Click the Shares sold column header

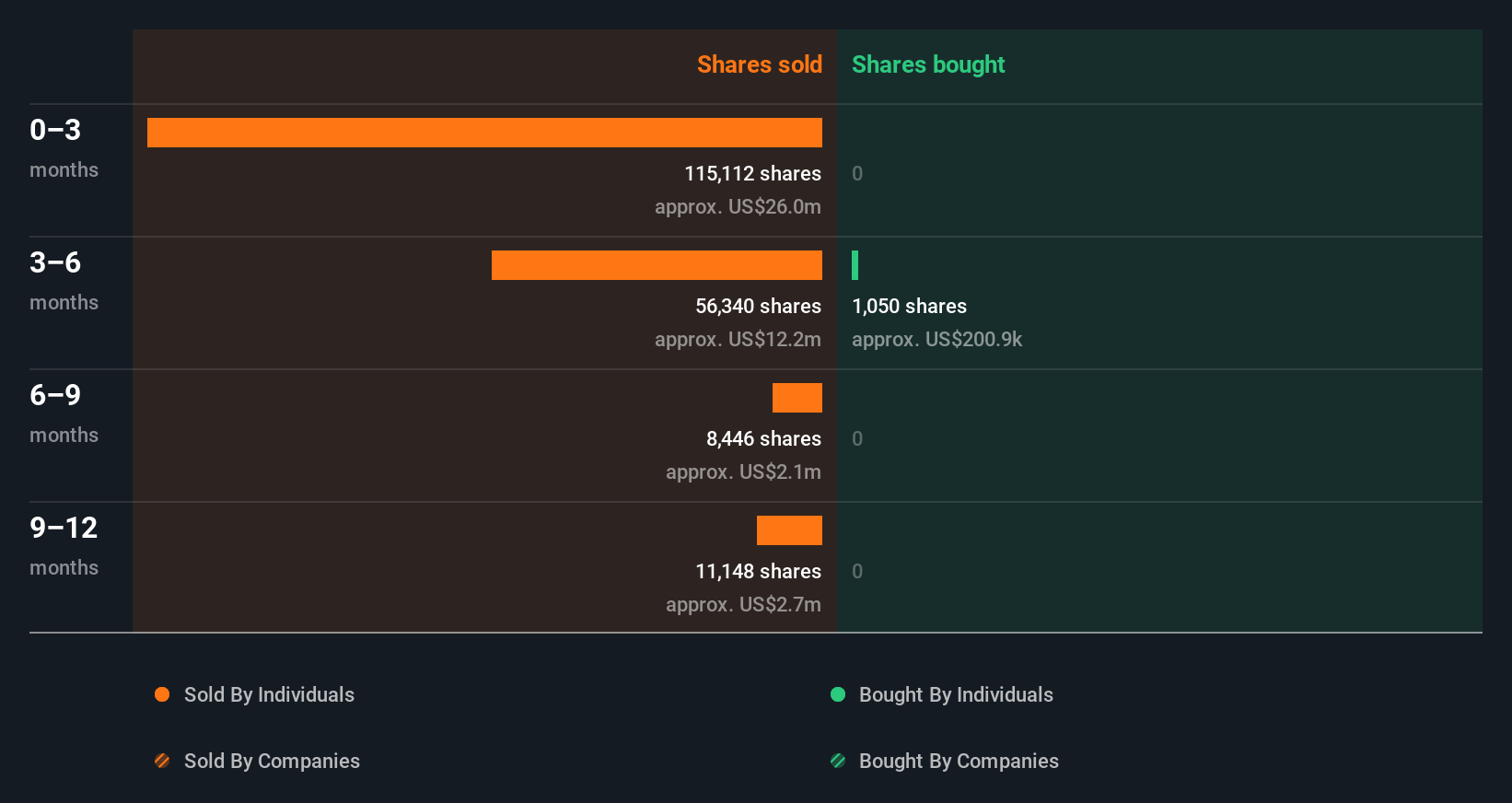[759, 64]
